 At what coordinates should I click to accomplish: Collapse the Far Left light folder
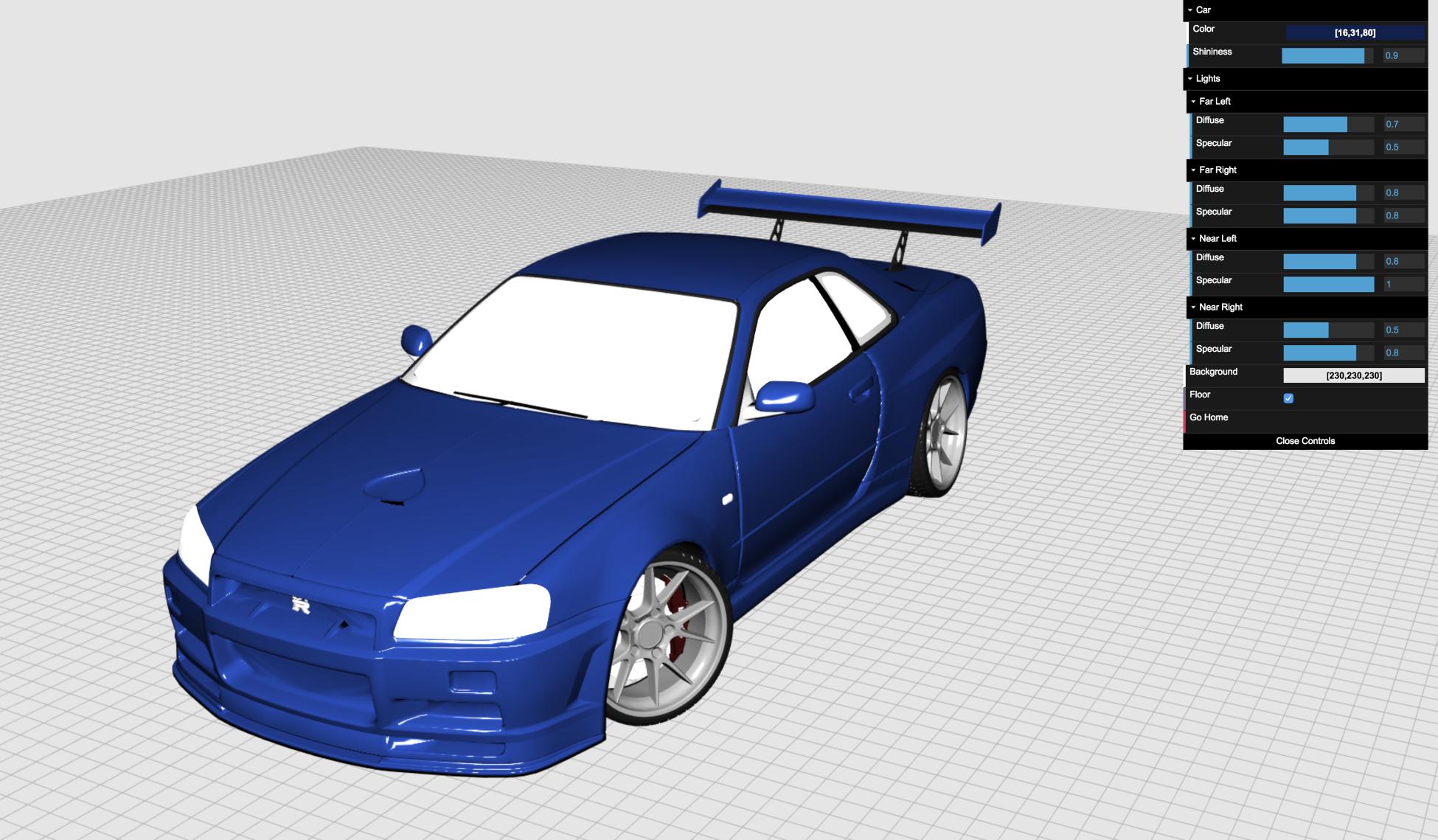click(1214, 101)
